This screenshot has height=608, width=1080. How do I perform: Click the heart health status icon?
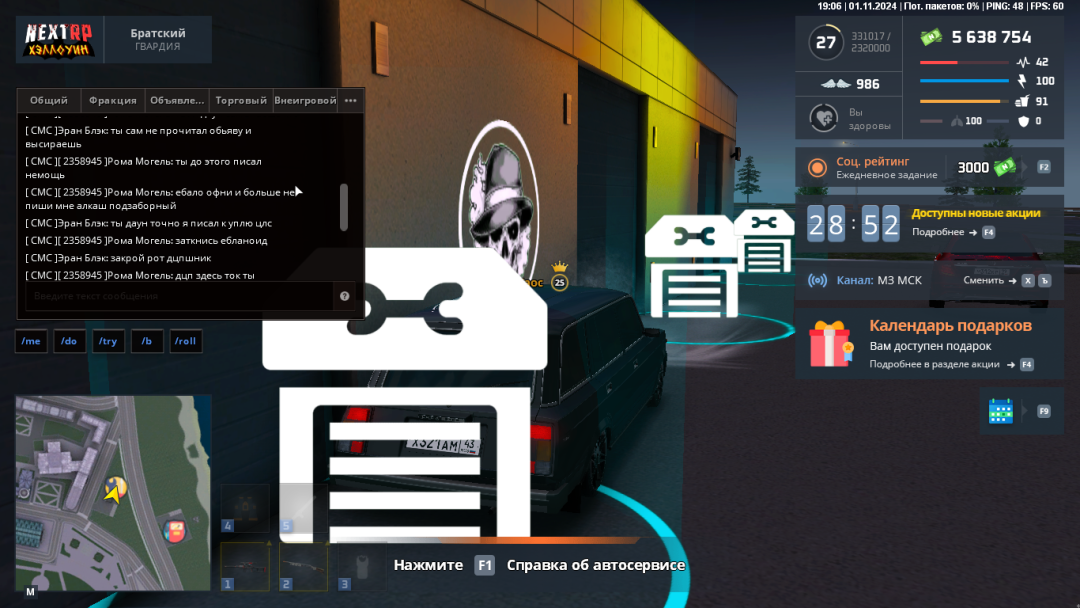pos(823,118)
